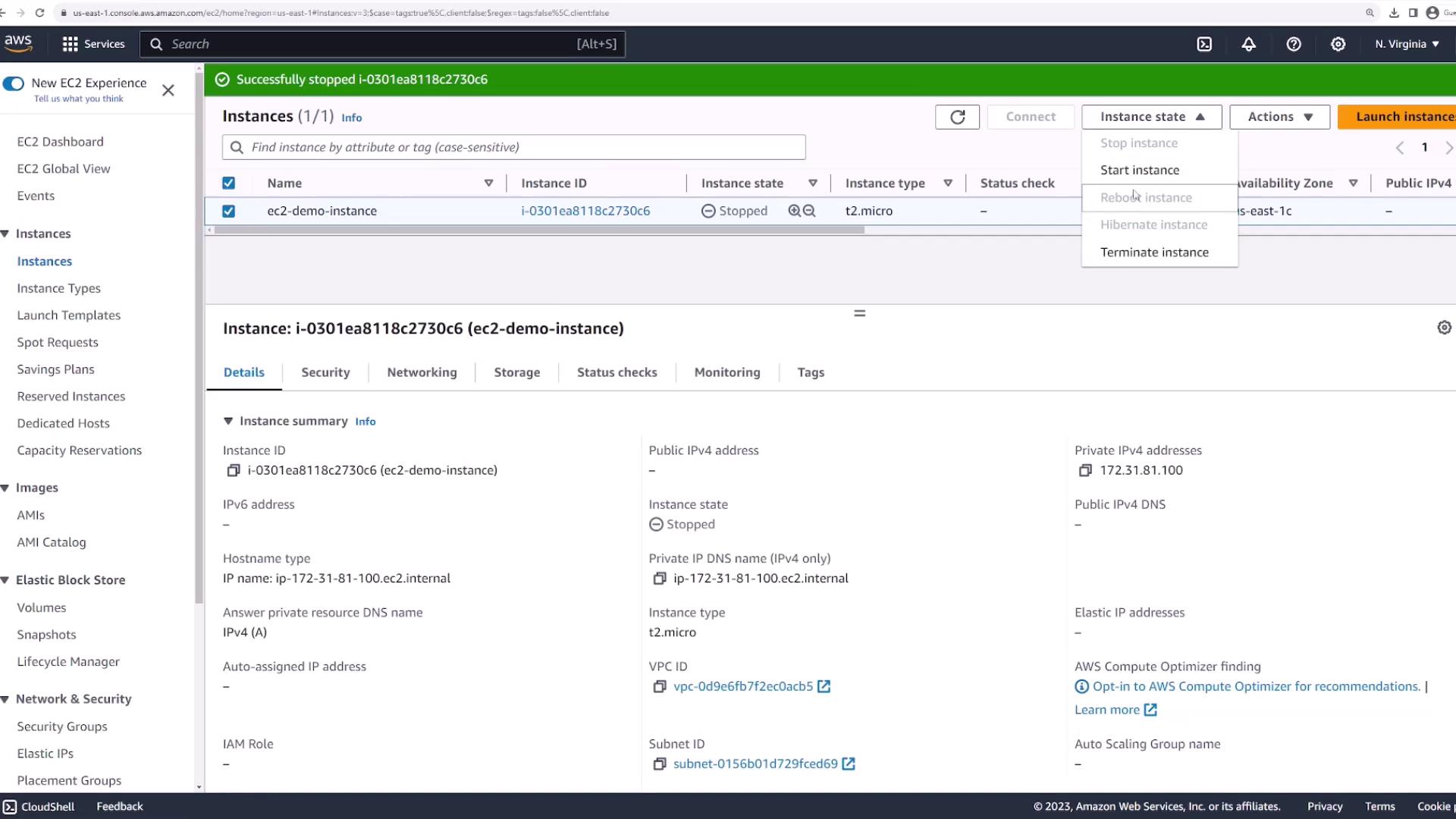Toggle the select-all instances header checkbox
The width and height of the screenshot is (1456, 819).
click(228, 183)
